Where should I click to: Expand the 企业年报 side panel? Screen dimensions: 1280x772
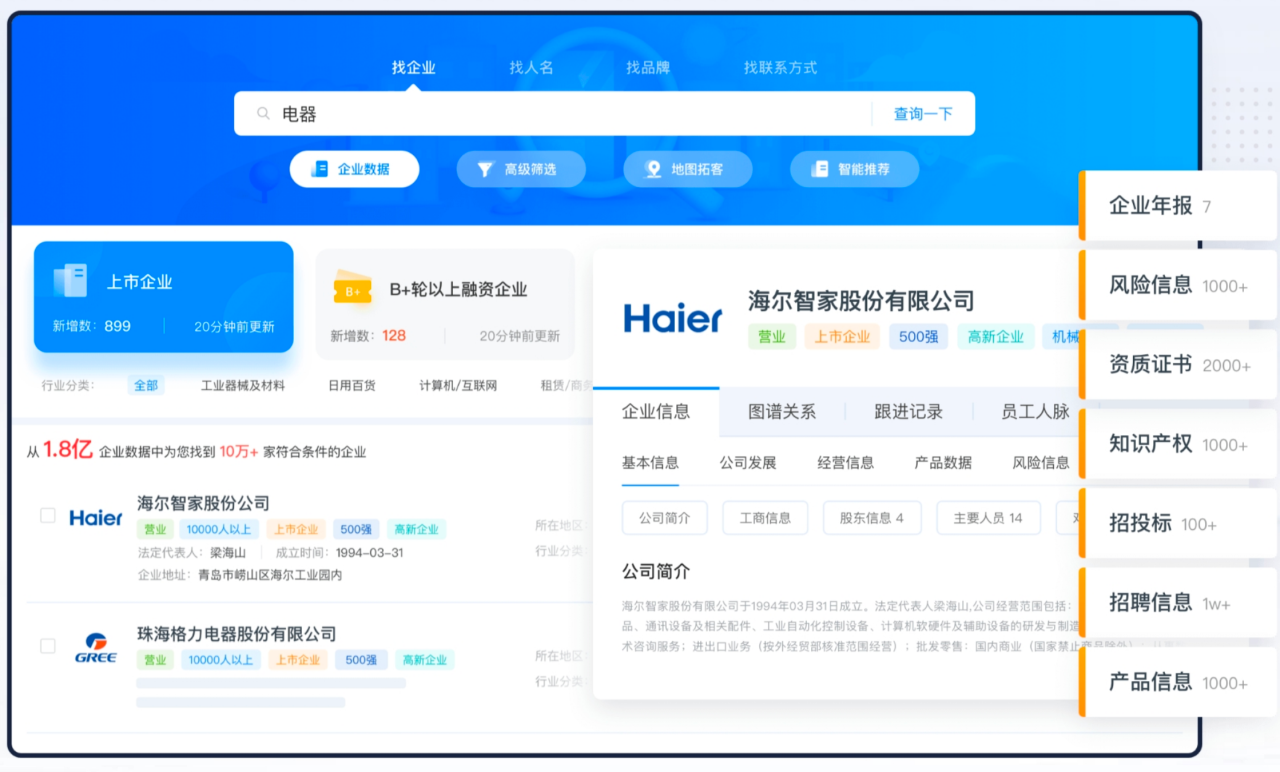(1178, 206)
